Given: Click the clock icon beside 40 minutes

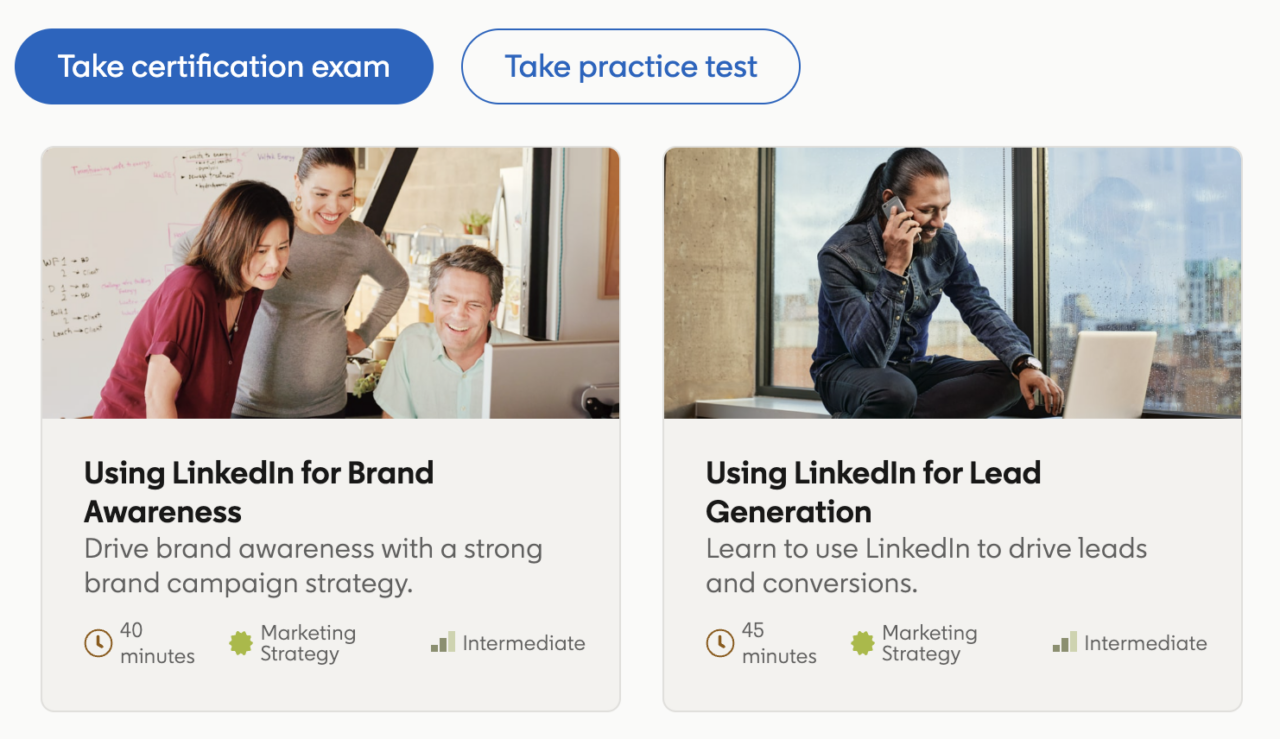Looking at the screenshot, I should pyautogui.click(x=98, y=643).
